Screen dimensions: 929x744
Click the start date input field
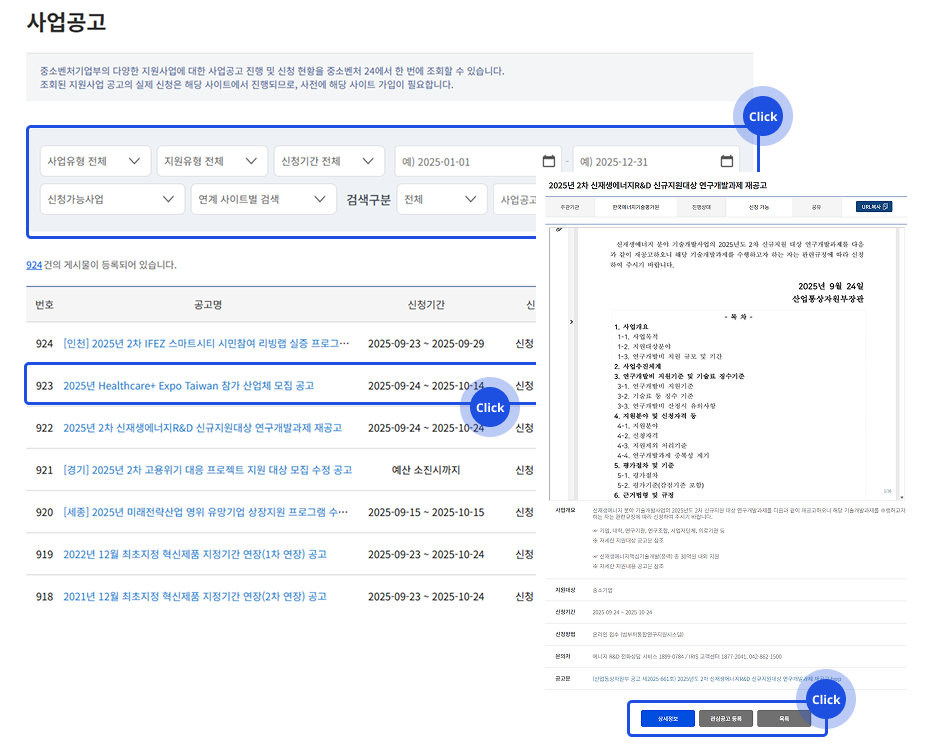point(467,162)
